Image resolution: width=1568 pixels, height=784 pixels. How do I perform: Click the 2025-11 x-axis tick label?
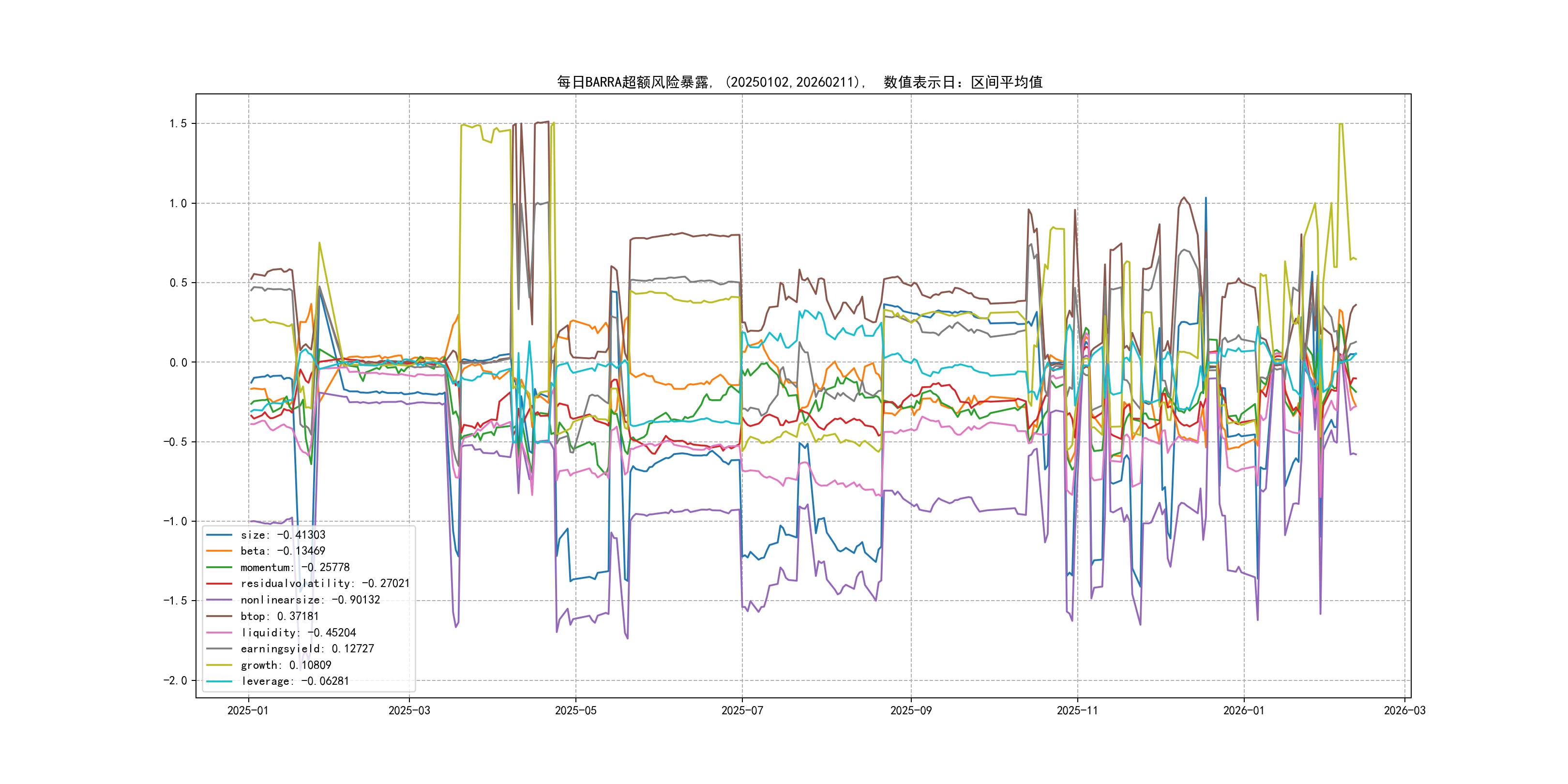(x=1077, y=710)
